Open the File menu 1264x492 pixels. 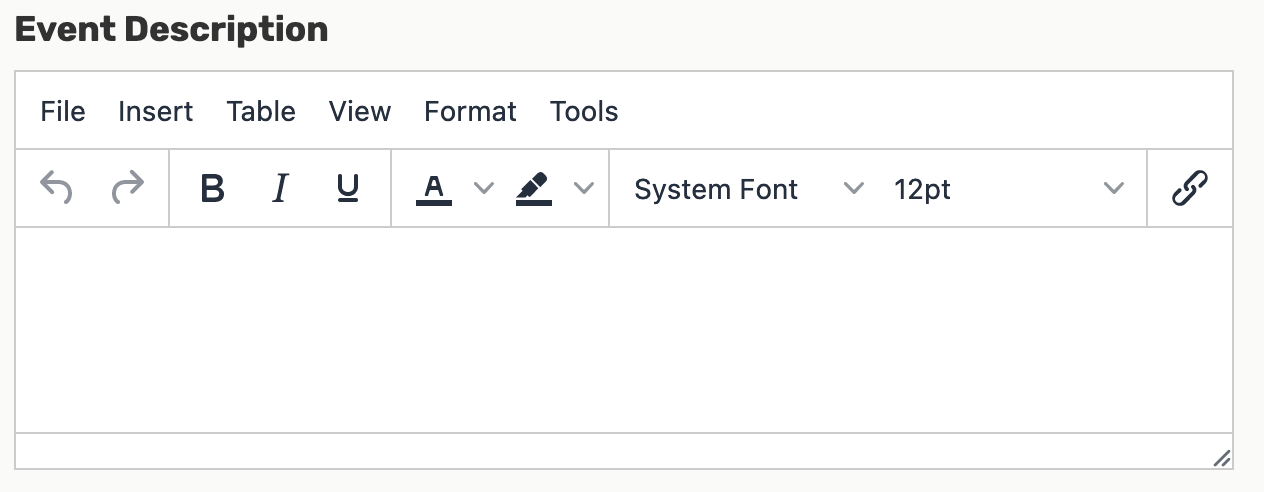pos(63,111)
